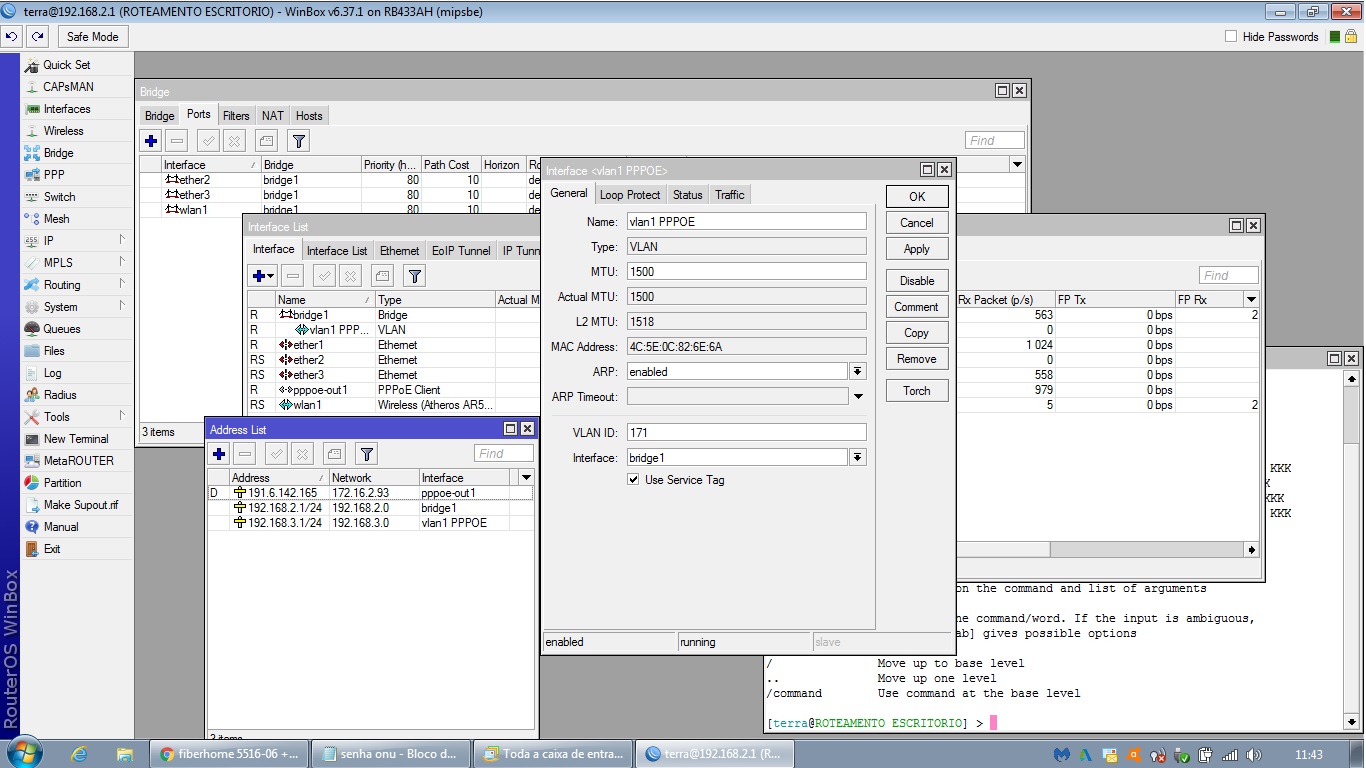Click the VLAN ID input field
Viewport: 1366px width, 768px height.
[746, 432]
